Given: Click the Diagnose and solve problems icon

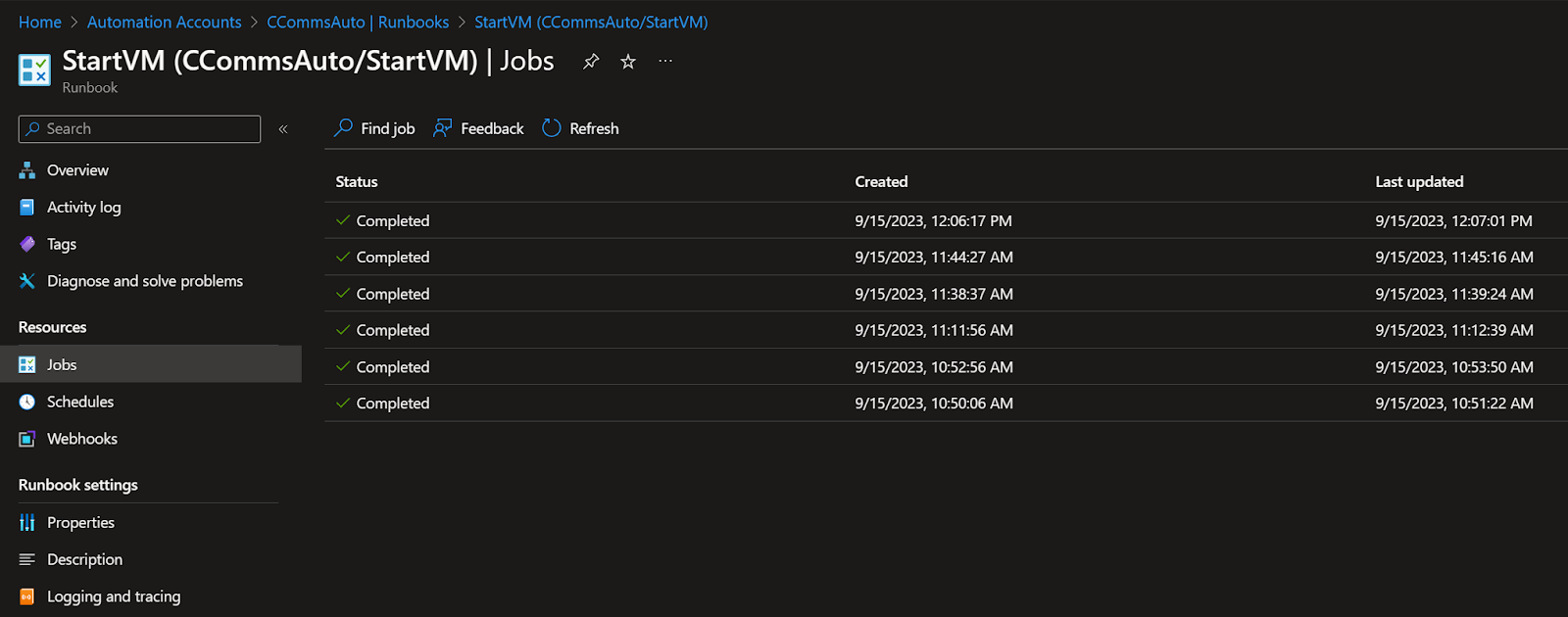Looking at the screenshot, I should click(27, 281).
